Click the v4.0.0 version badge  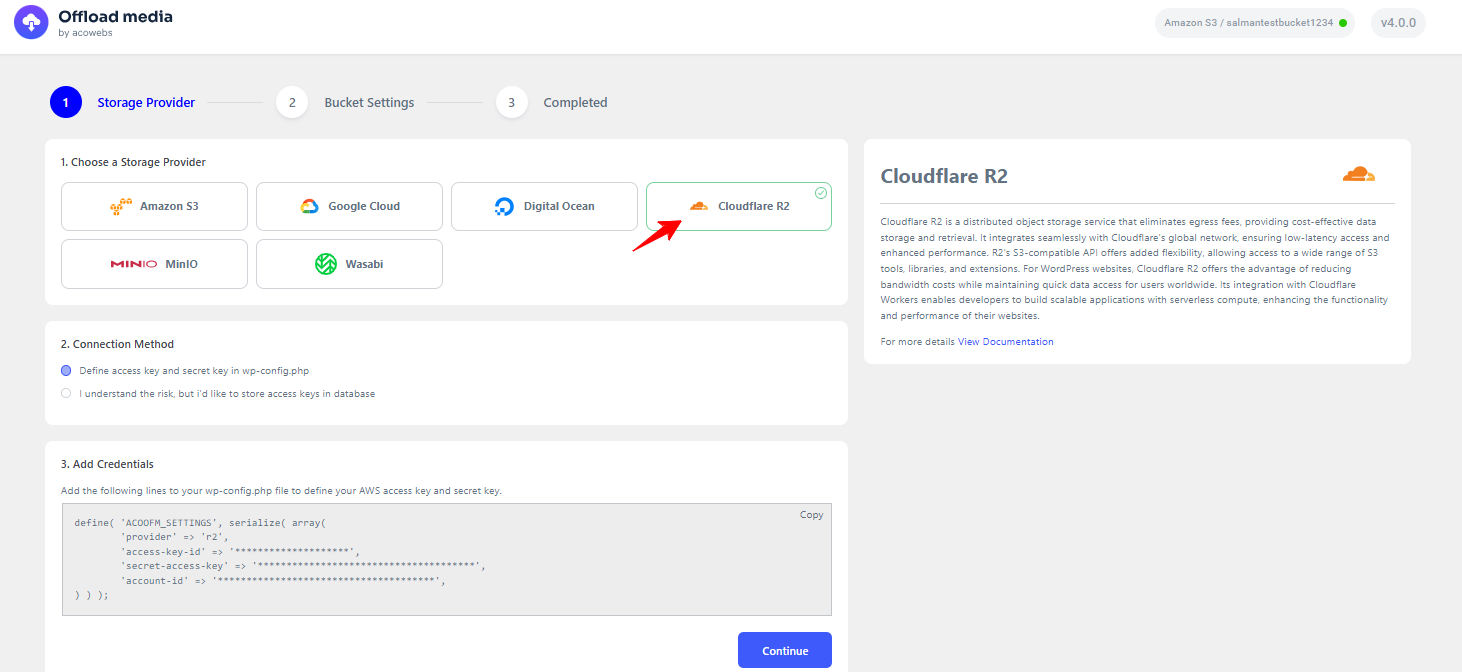point(1397,23)
